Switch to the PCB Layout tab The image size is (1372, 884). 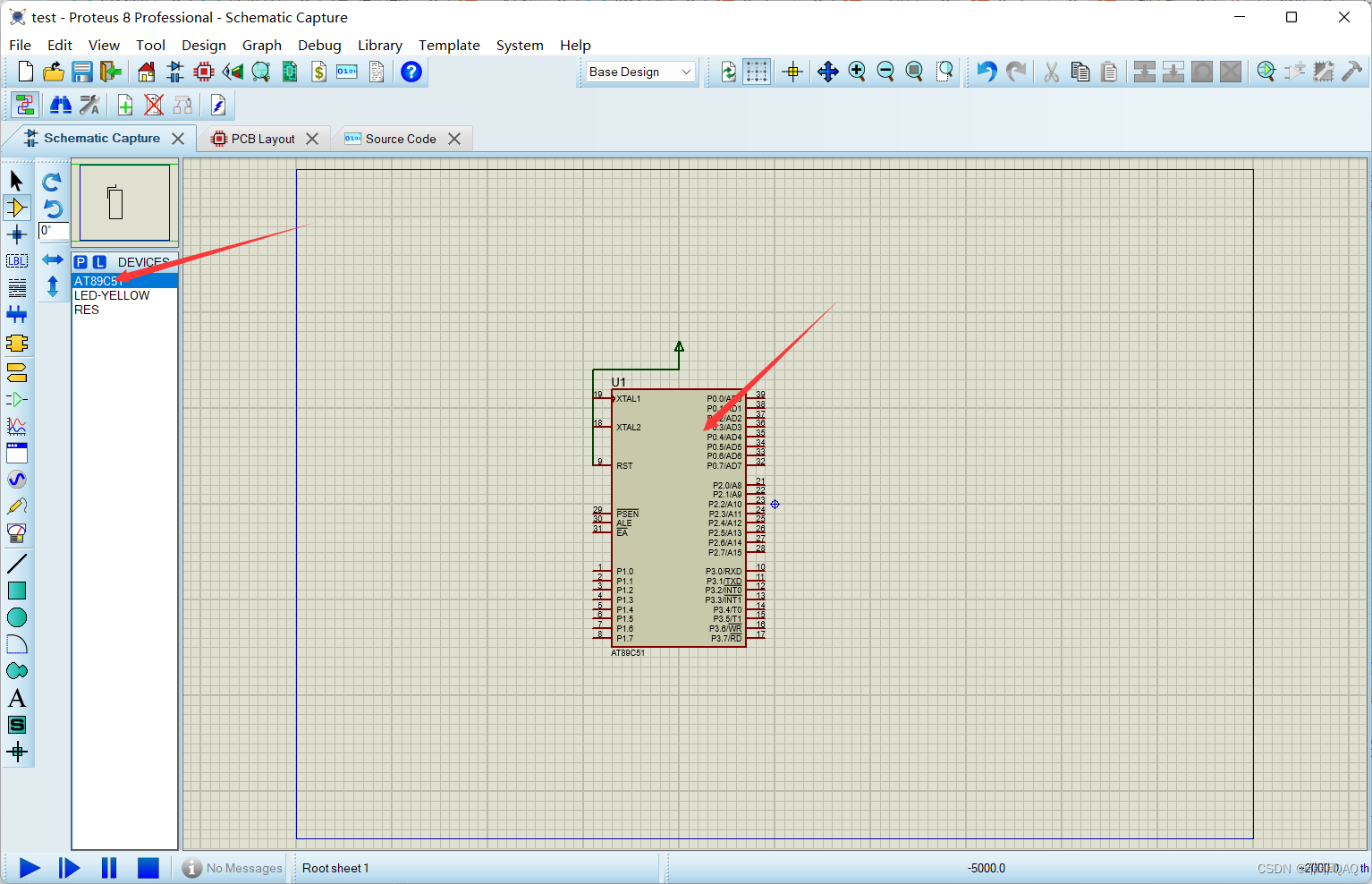coord(263,139)
